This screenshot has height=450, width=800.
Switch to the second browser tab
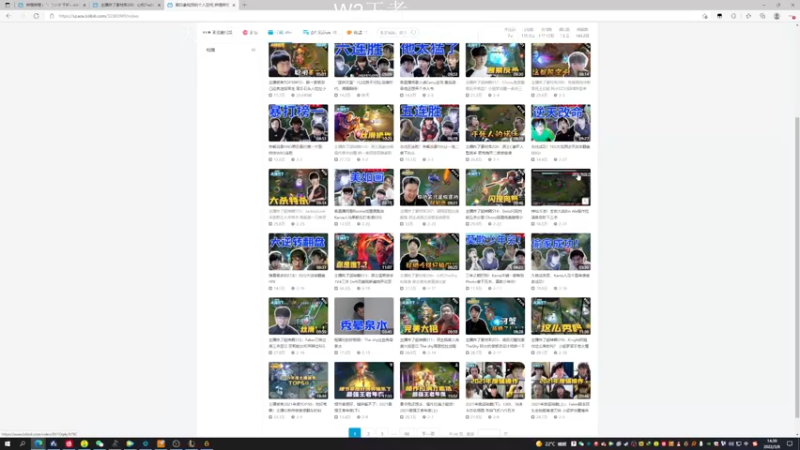pyautogui.click(x=127, y=5)
